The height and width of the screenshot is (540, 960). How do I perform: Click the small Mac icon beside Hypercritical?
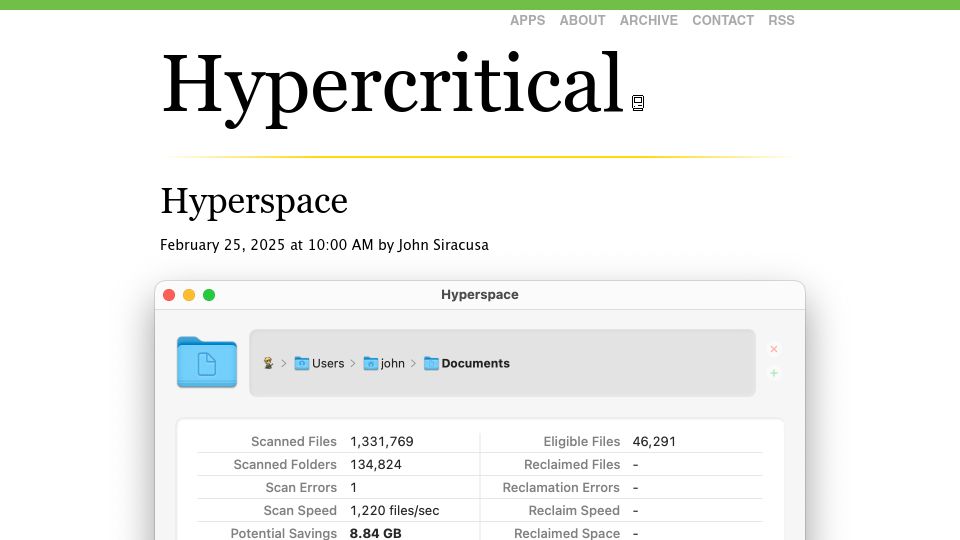pos(638,103)
